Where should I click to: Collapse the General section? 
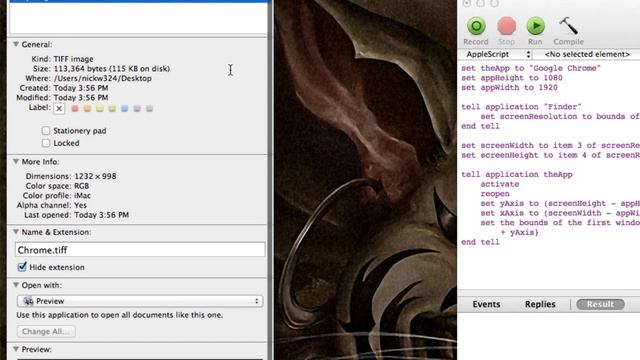(16, 44)
